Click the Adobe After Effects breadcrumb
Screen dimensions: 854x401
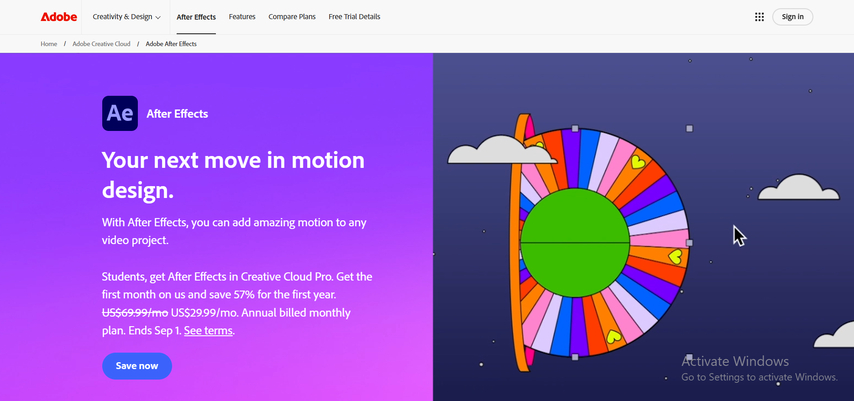pyautogui.click(x=171, y=44)
